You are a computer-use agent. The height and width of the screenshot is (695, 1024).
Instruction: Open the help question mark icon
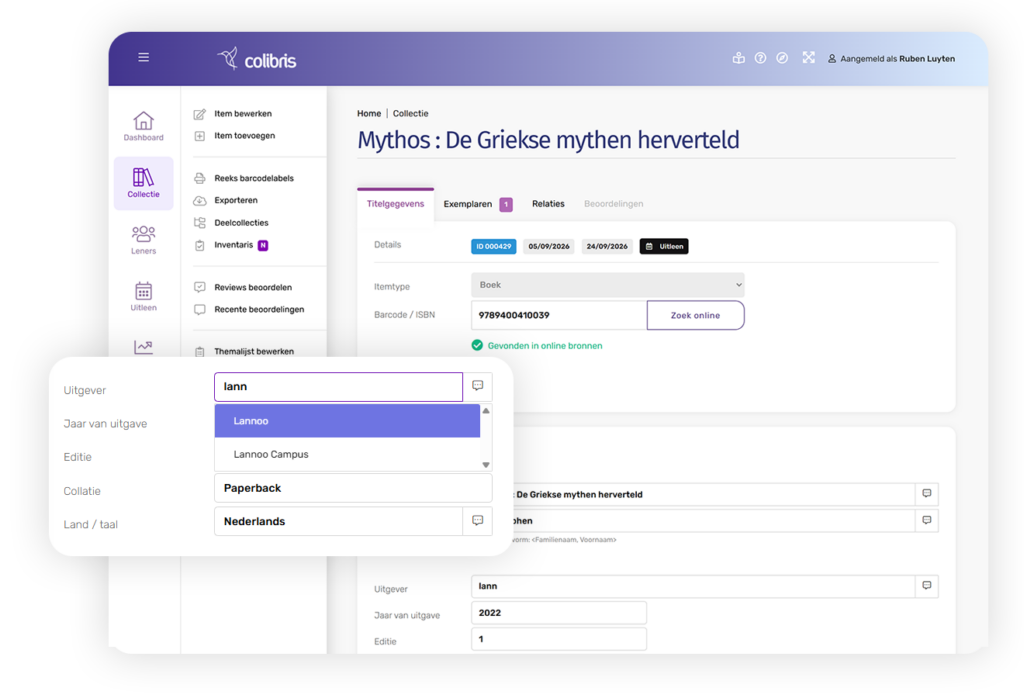pos(760,58)
